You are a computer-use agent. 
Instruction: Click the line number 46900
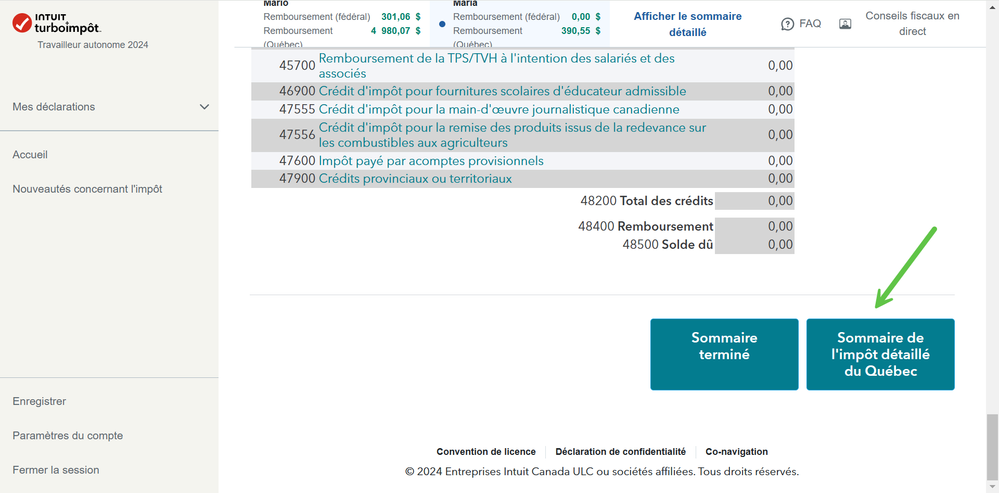(297, 91)
